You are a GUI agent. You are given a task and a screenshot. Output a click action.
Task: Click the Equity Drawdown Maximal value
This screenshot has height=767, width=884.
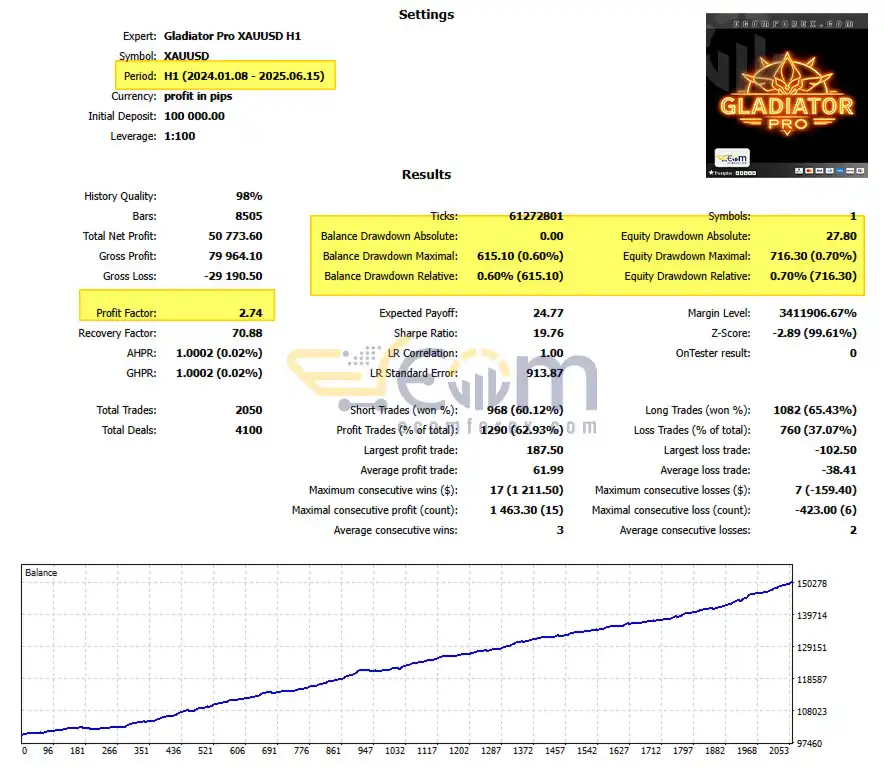pos(813,256)
